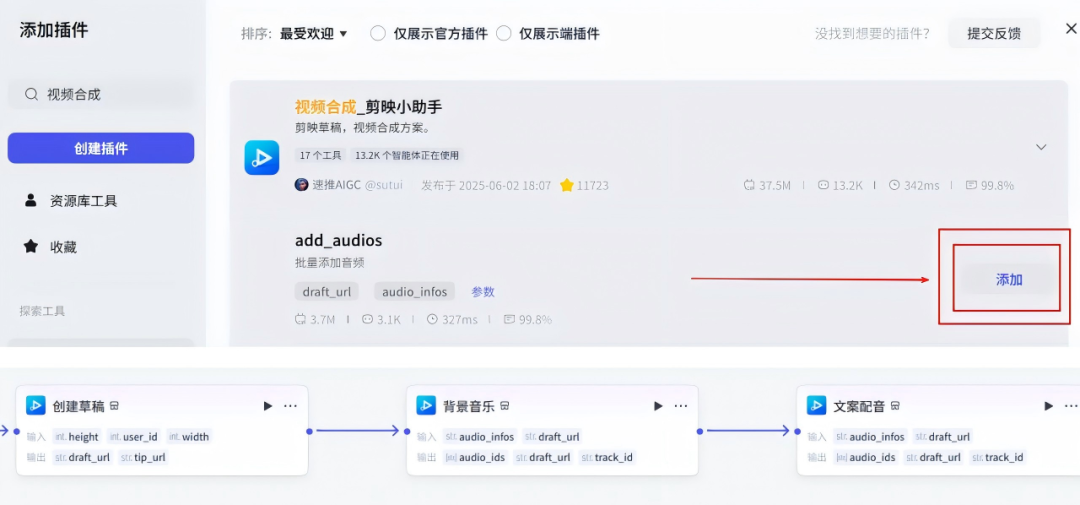The image size is (1080, 505).
Task: Click the 创建草稿 node plugin icon
Action: point(35,405)
